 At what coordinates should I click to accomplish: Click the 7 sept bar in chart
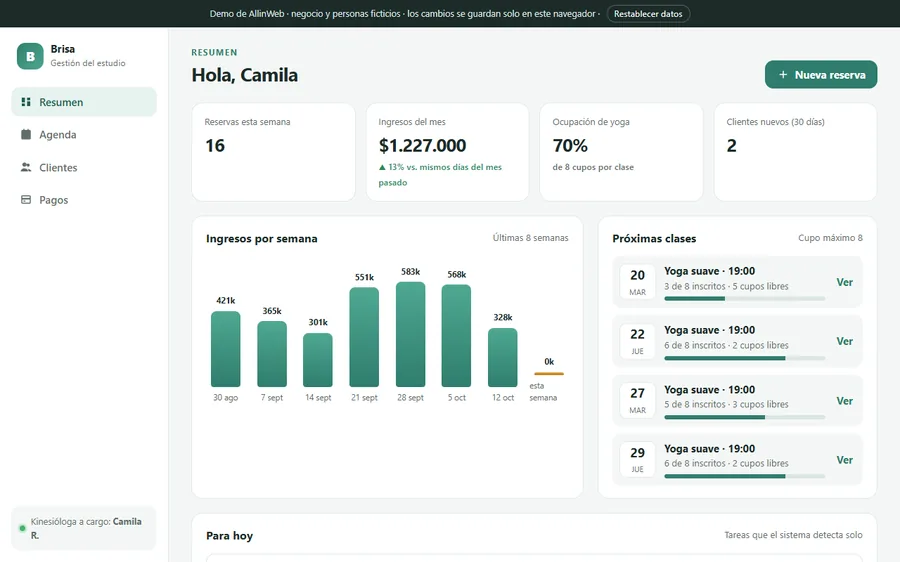[x=272, y=354]
